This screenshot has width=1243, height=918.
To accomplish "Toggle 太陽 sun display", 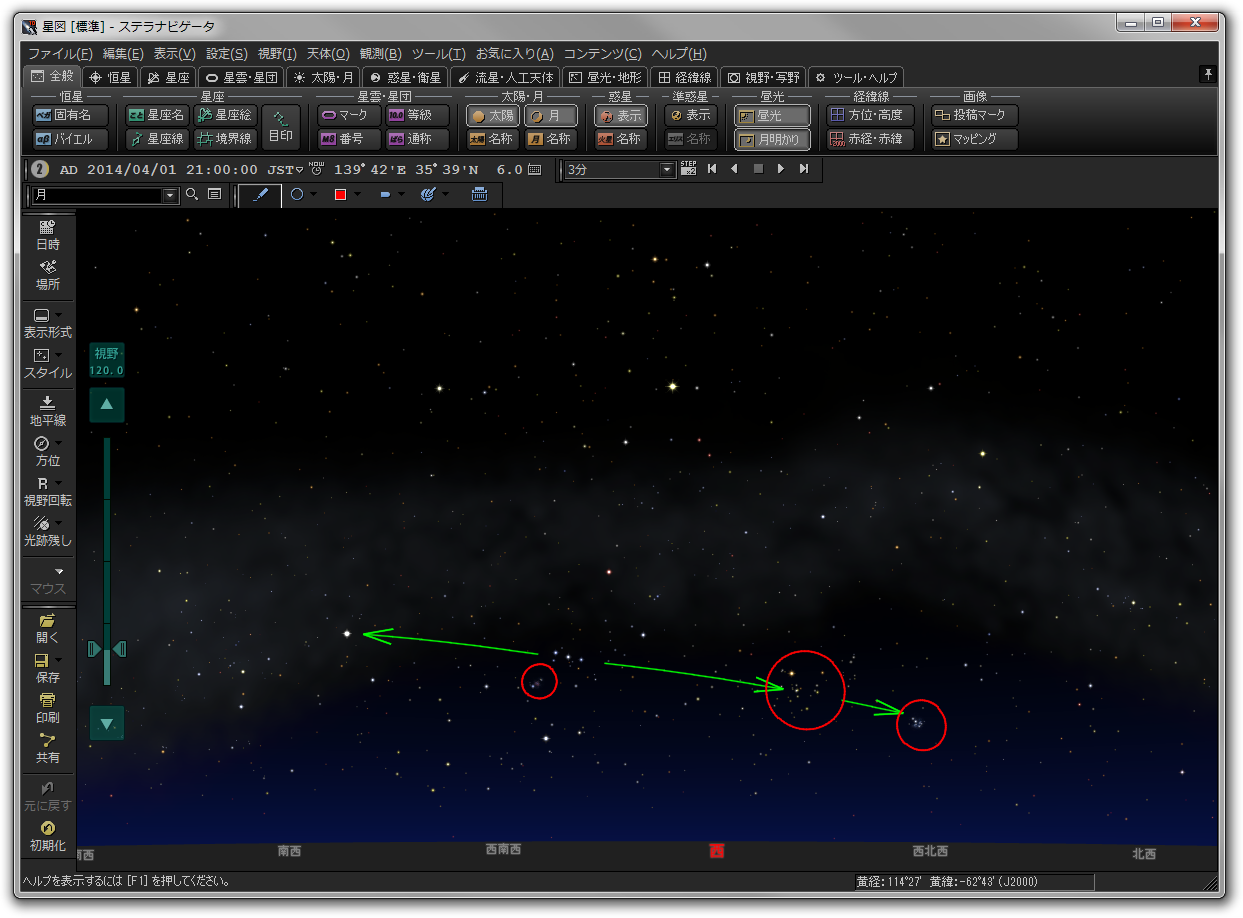I will (x=492, y=115).
